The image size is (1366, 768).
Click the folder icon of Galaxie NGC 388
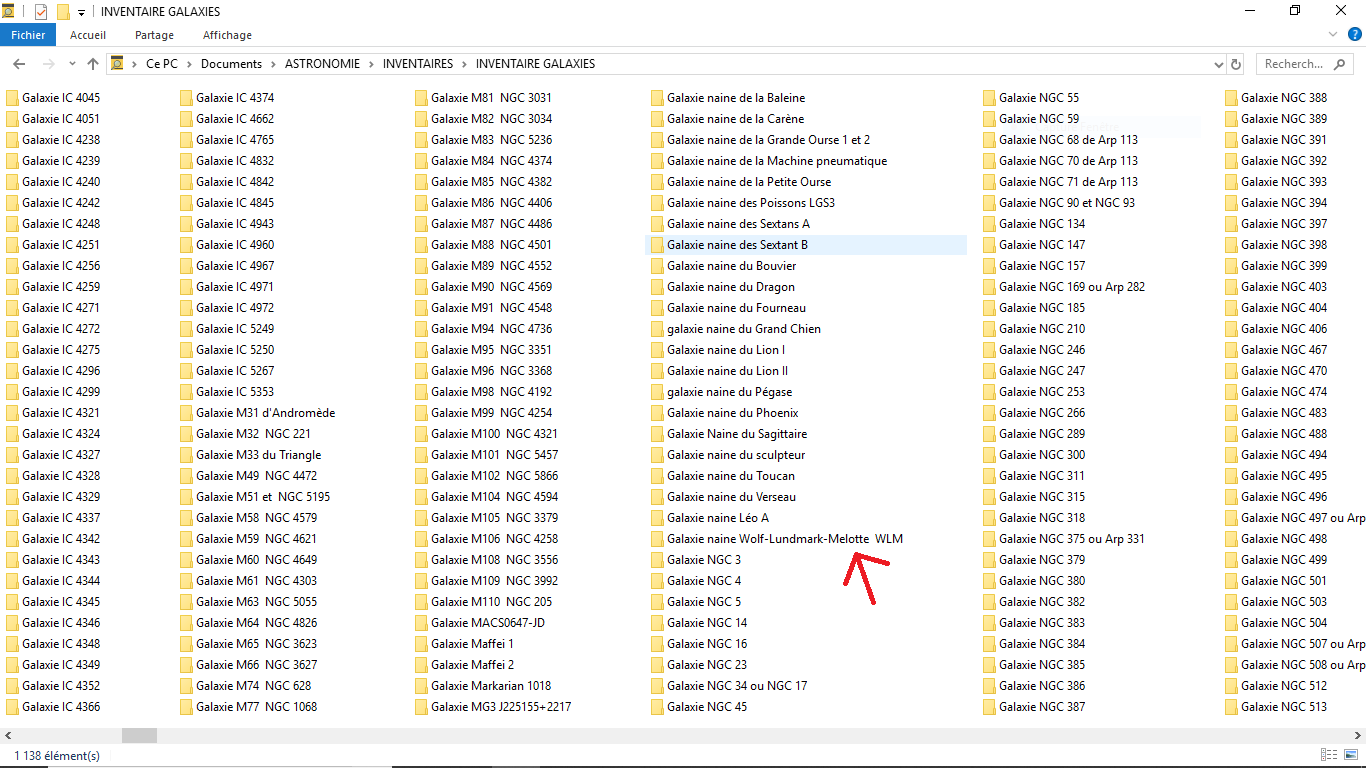pyautogui.click(x=1231, y=98)
